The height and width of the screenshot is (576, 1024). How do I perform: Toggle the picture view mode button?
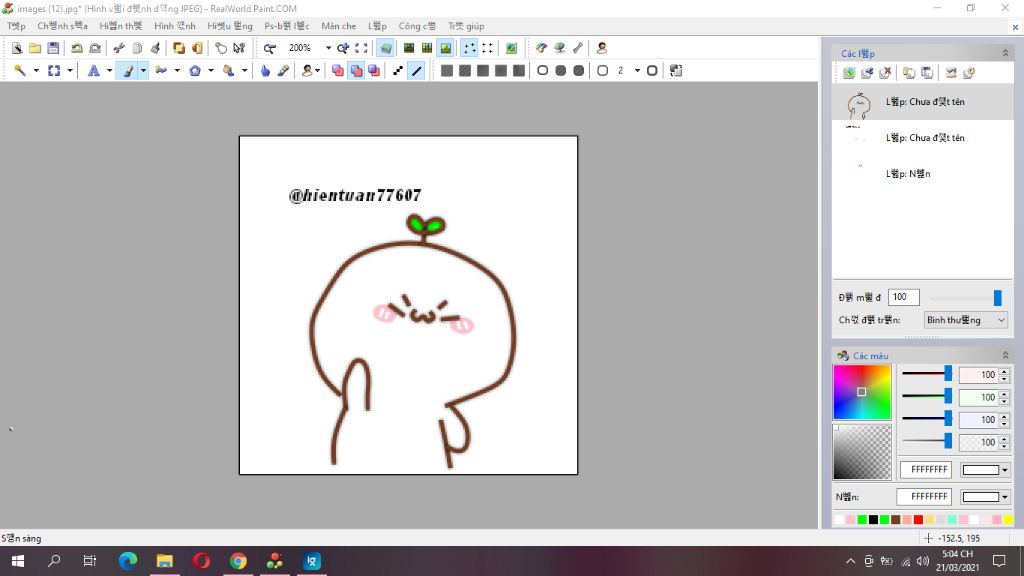point(445,48)
